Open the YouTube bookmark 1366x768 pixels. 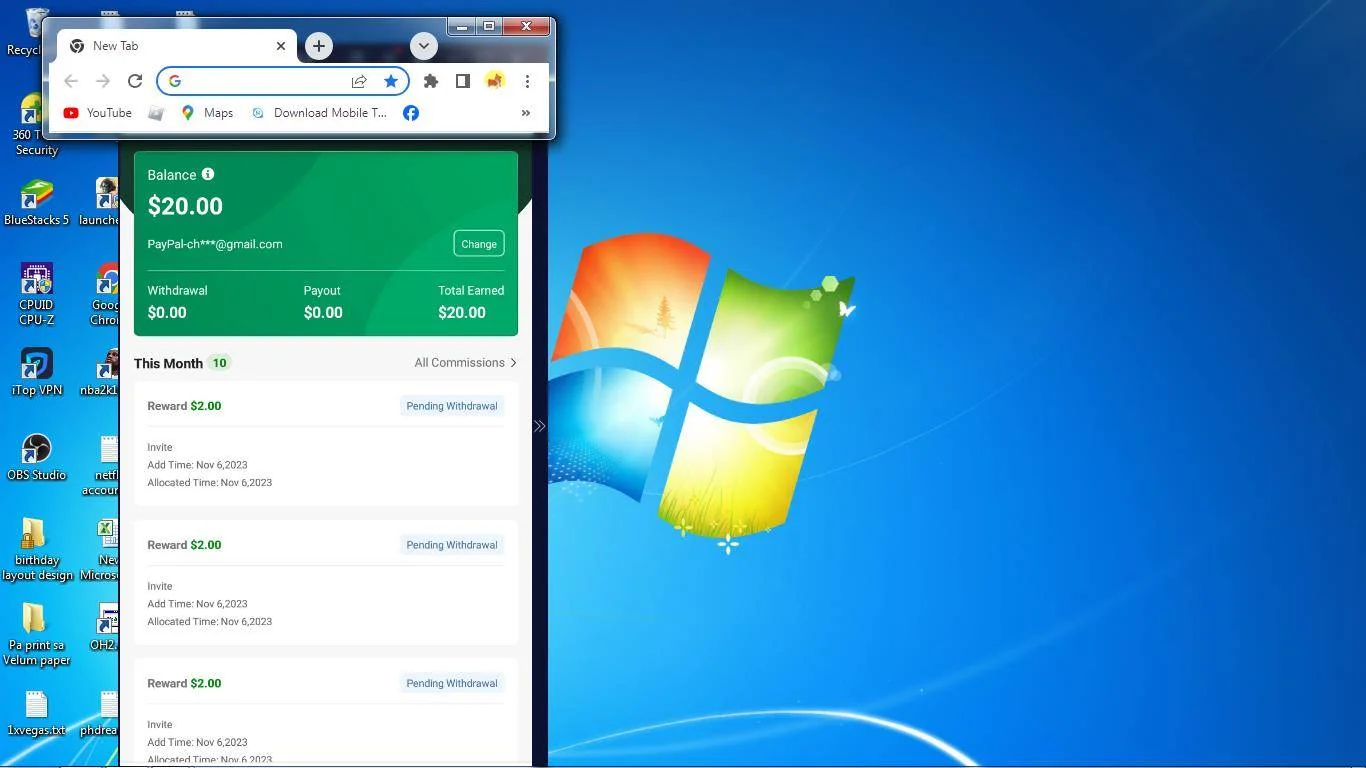pyautogui.click(x=98, y=113)
